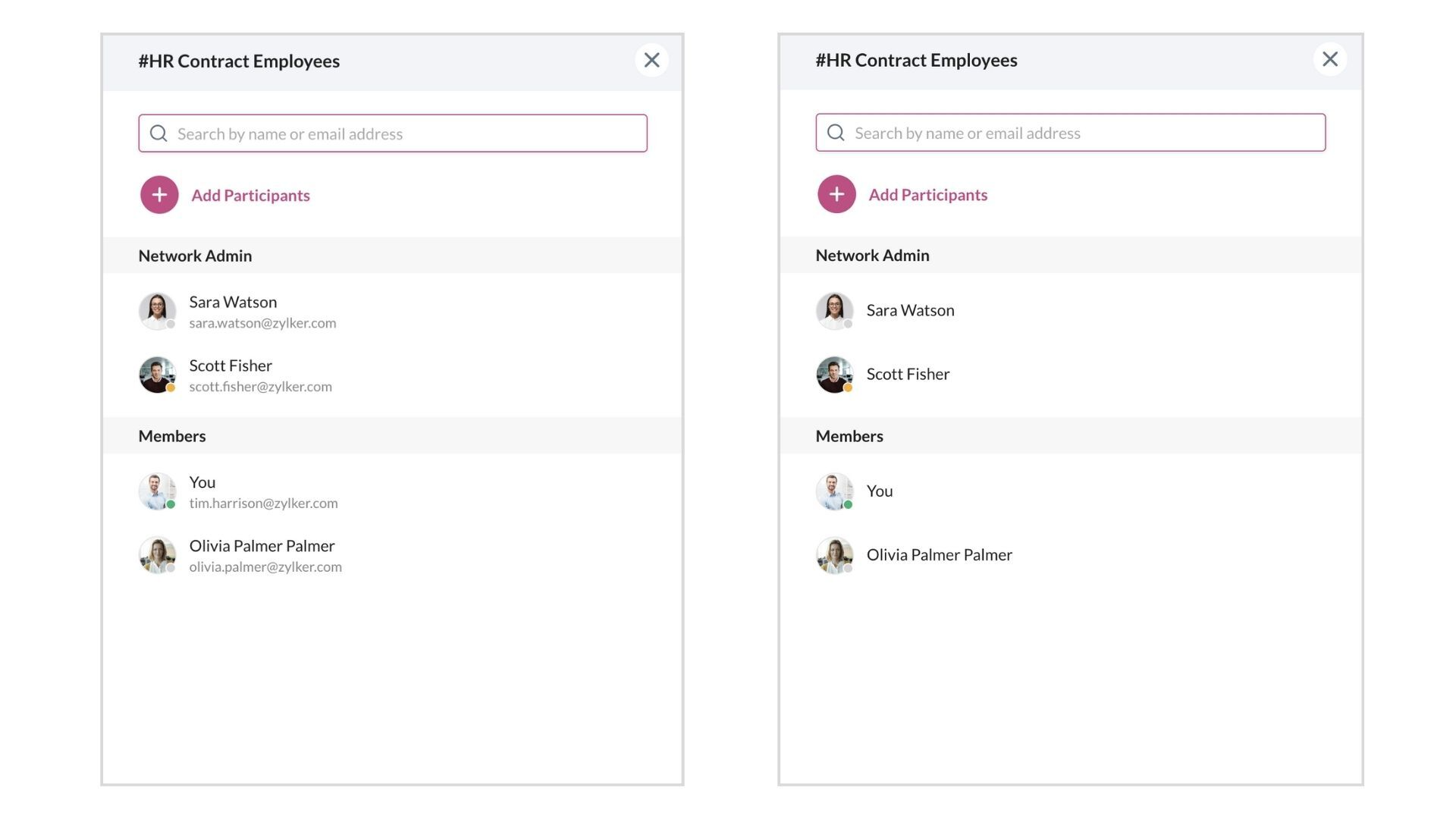This screenshot has height=819, width=1456.
Task: Select Scott Fisher with email shown
Action: pyautogui.click(x=231, y=366)
